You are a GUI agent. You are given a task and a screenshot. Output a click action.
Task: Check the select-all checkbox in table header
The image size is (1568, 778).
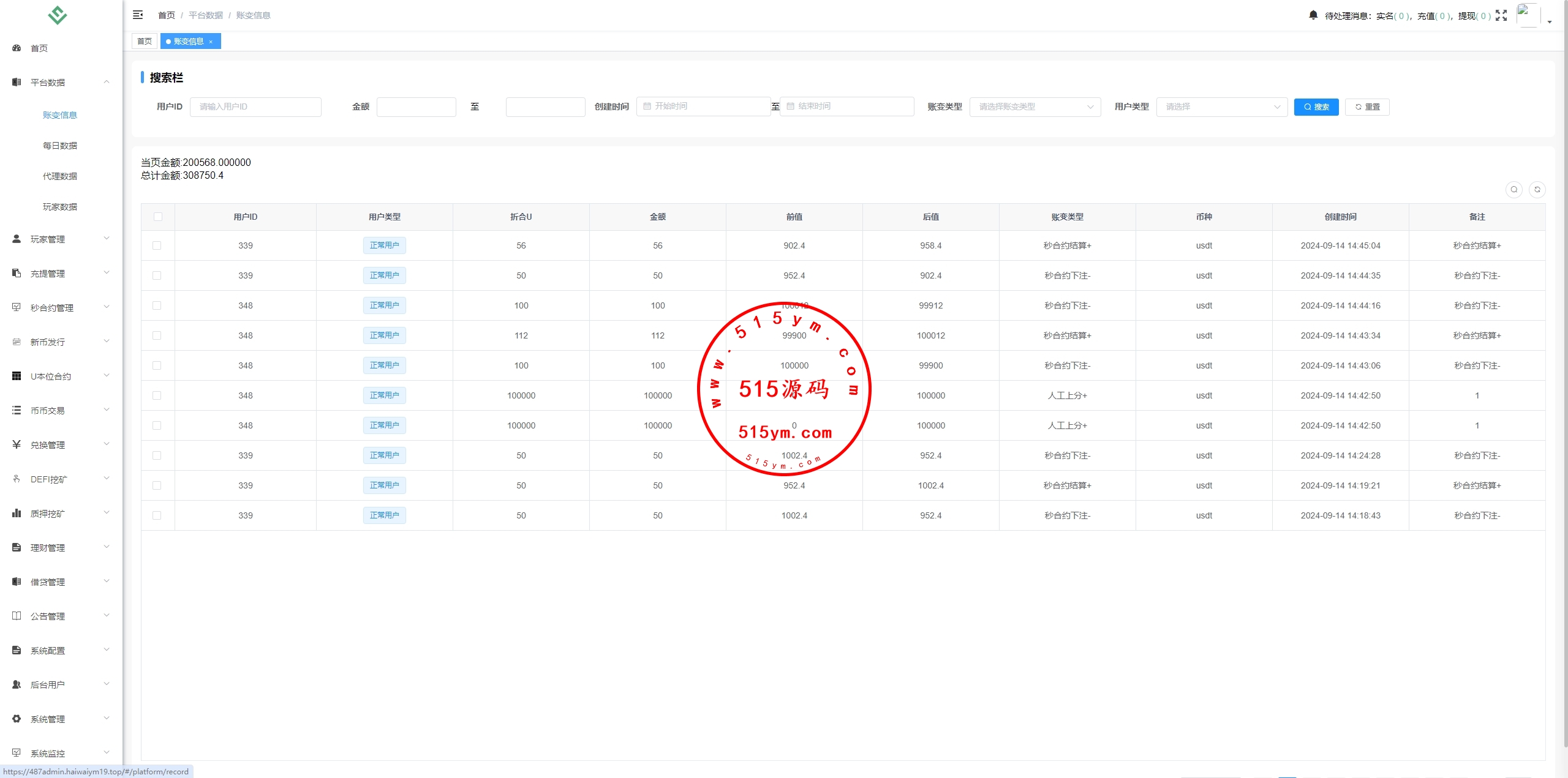click(x=158, y=217)
